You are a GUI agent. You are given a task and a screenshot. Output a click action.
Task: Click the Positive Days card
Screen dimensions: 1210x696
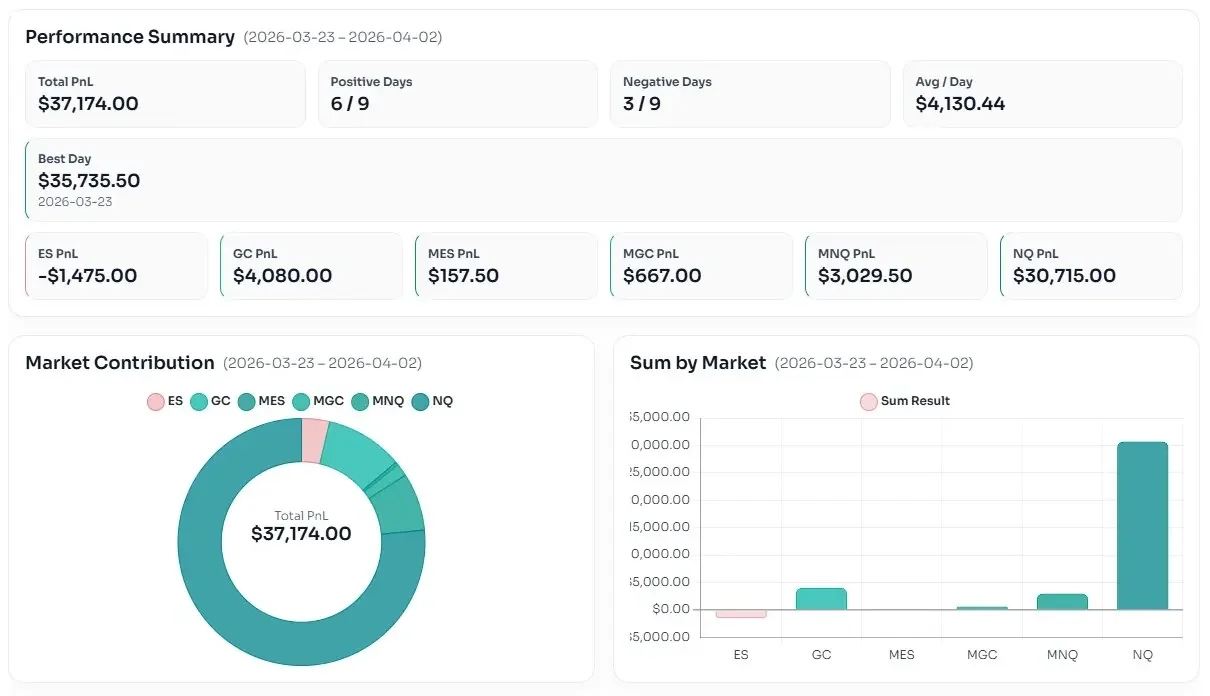[x=457, y=94]
